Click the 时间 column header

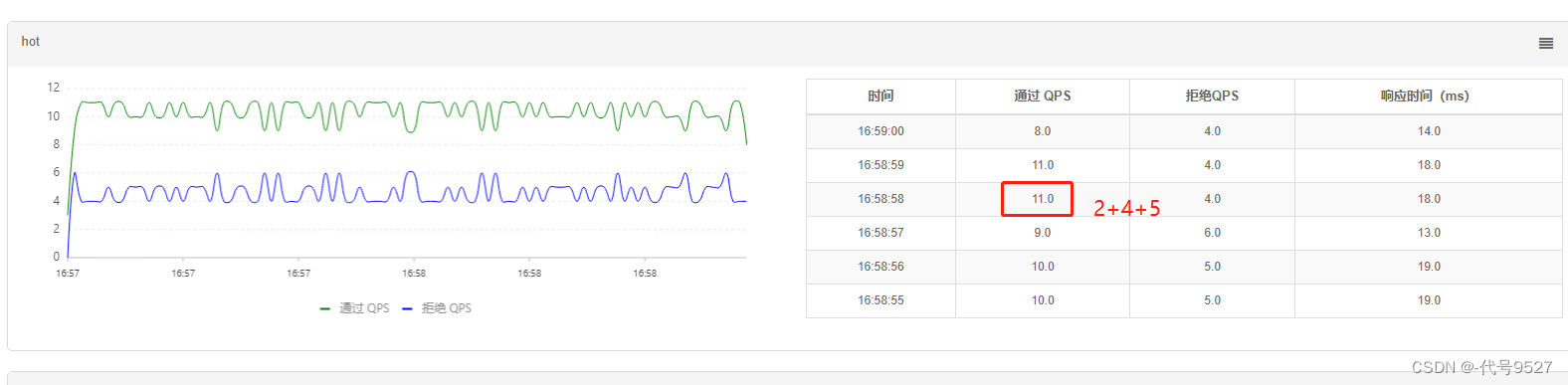point(881,96)
